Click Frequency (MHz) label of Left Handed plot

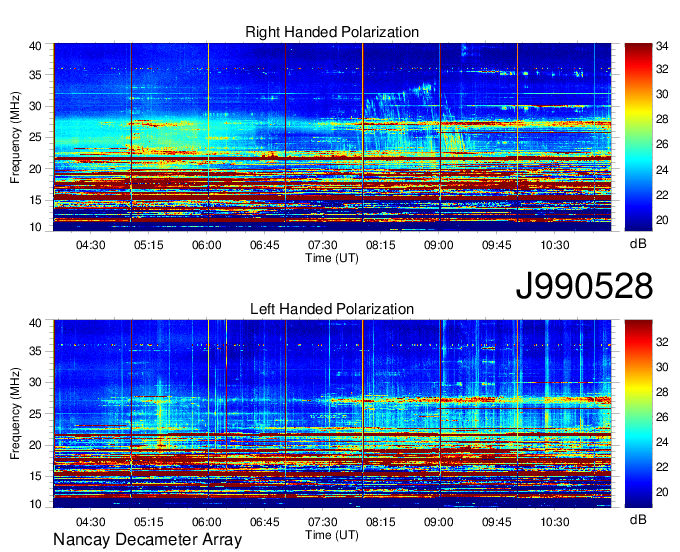15,414
